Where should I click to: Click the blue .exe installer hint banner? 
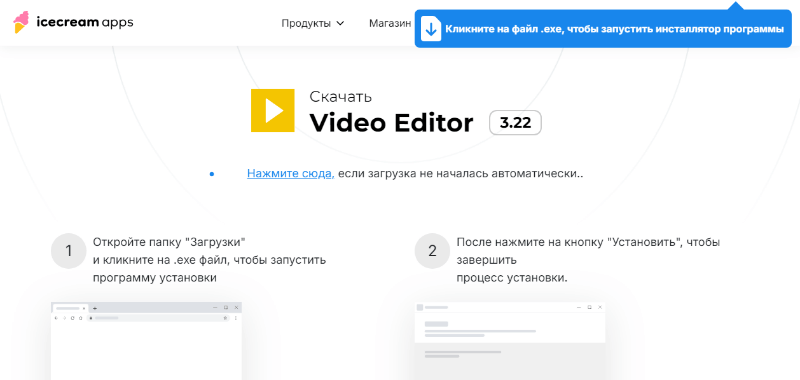click(x=603, y=29)
